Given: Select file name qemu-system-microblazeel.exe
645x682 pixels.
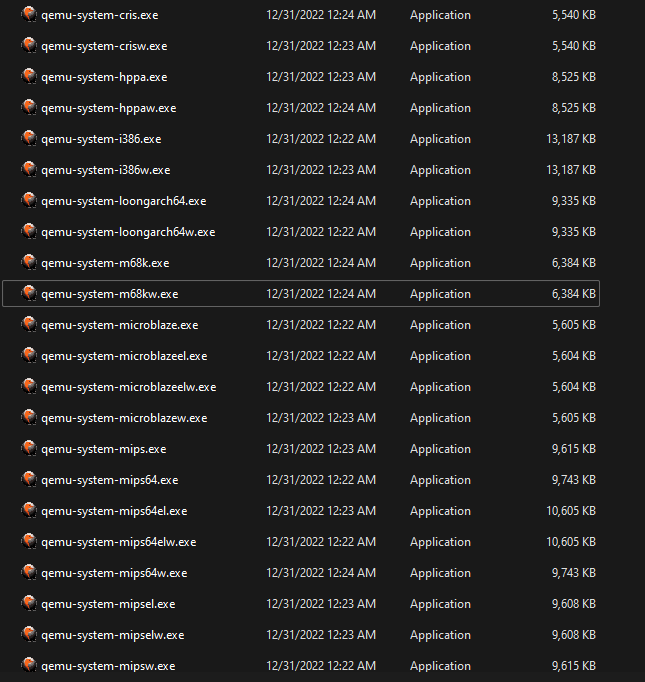Looking at the screenshot, I should tap(124, 356).
